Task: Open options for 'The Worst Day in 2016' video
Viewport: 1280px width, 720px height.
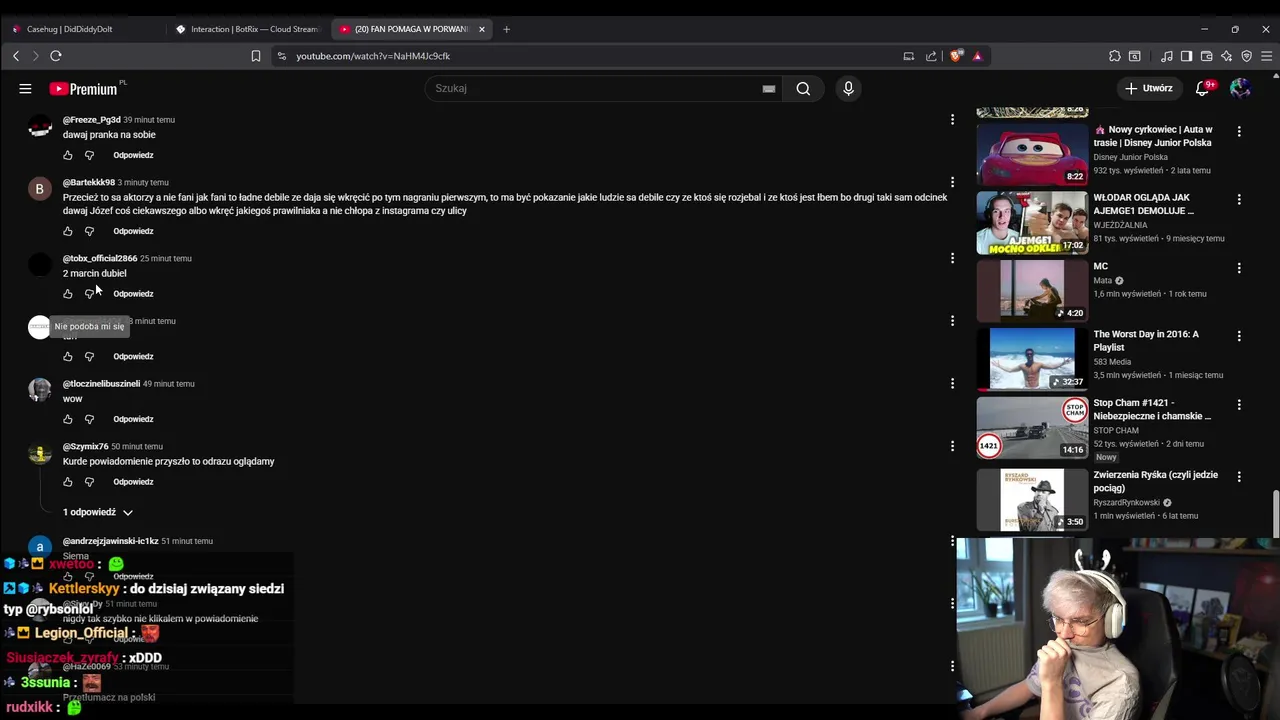Action: coord(1239,336)
